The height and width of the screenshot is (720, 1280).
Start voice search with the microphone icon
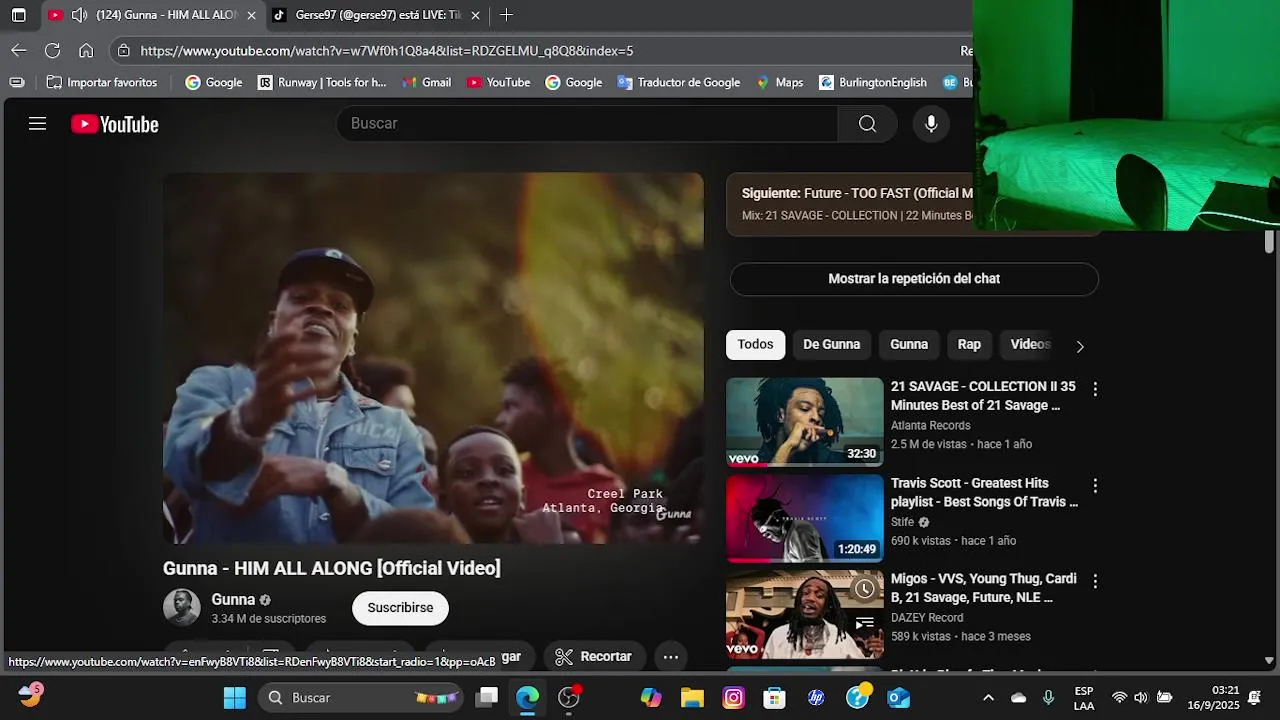click(931, 124)
